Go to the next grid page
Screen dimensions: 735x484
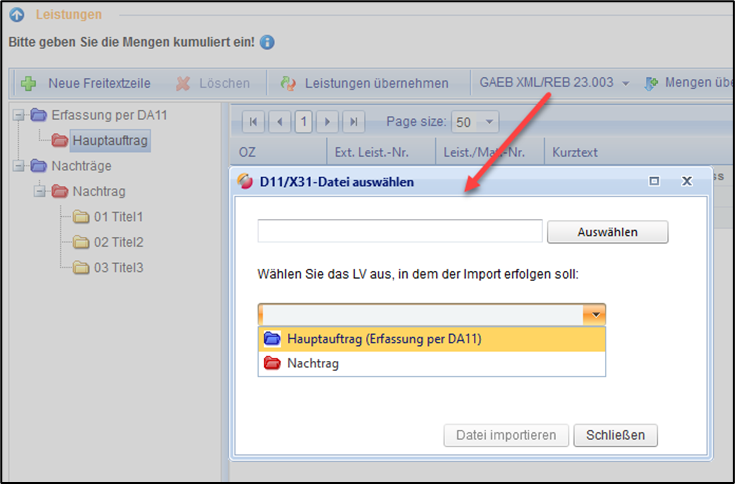point(328,122)
